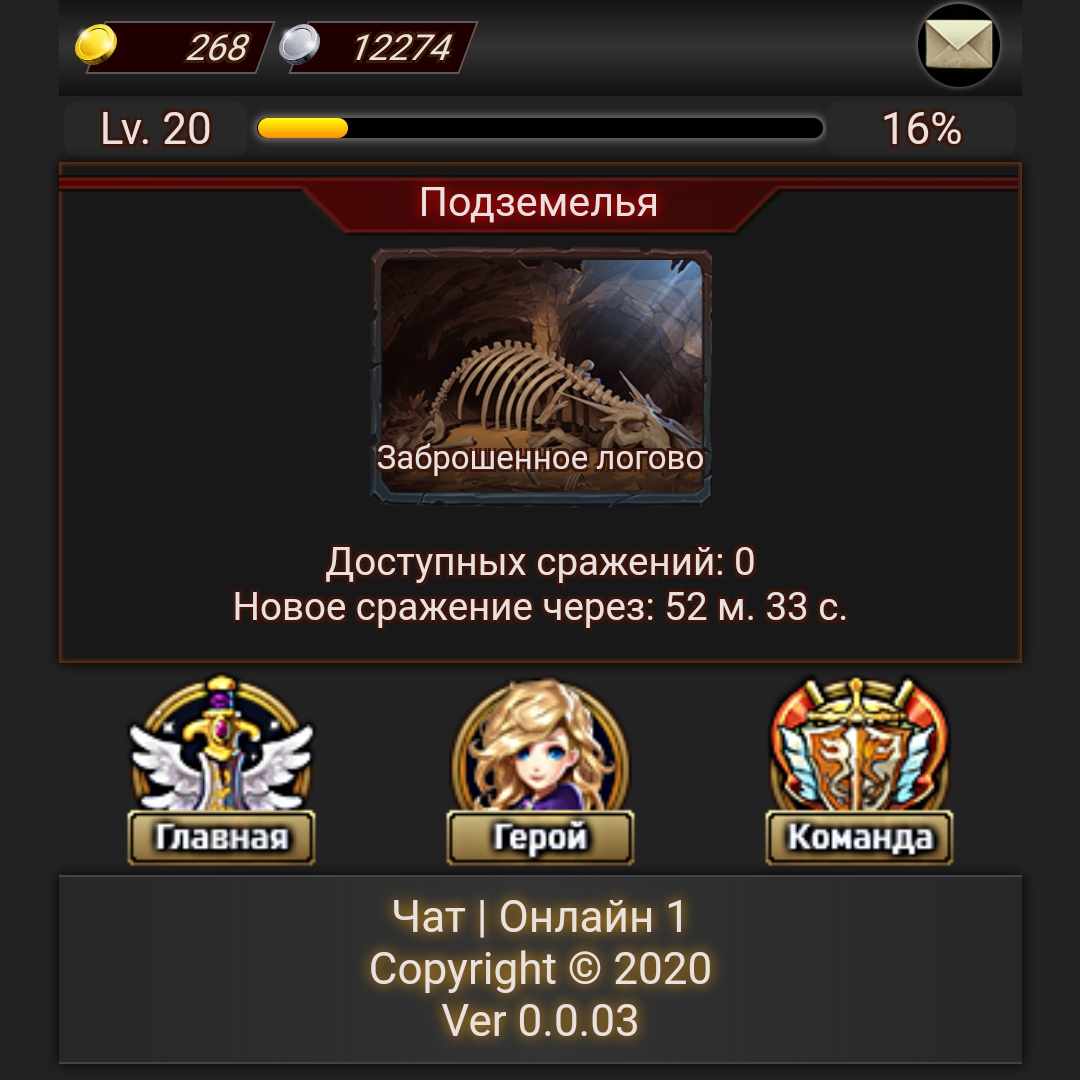Screen dimensions: 1080x1080
Task: Select the Заброшенное логово dungeon thumbnail
Action: coord(541,376)
